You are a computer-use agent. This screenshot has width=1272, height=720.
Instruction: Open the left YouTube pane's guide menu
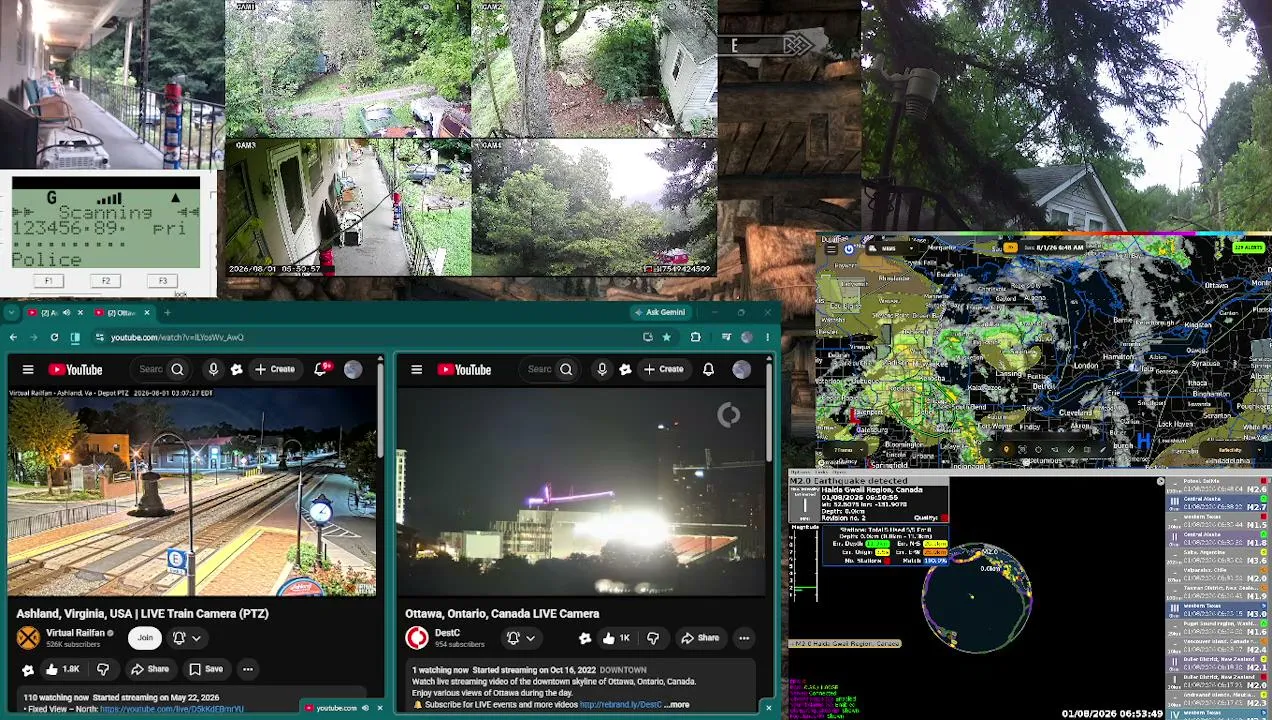coord(28,370)
